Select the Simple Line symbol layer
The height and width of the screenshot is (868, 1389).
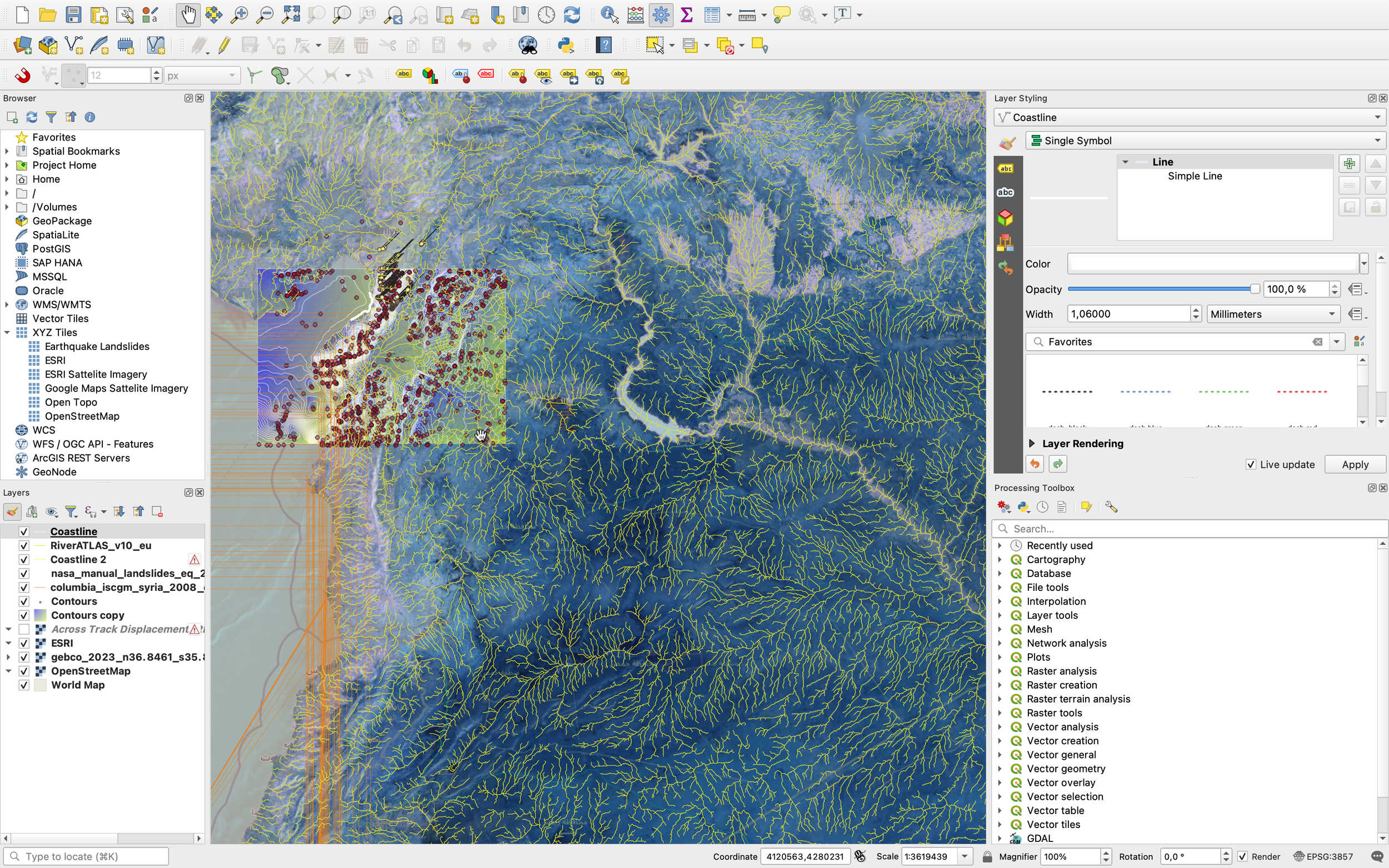pos(1195,176)
